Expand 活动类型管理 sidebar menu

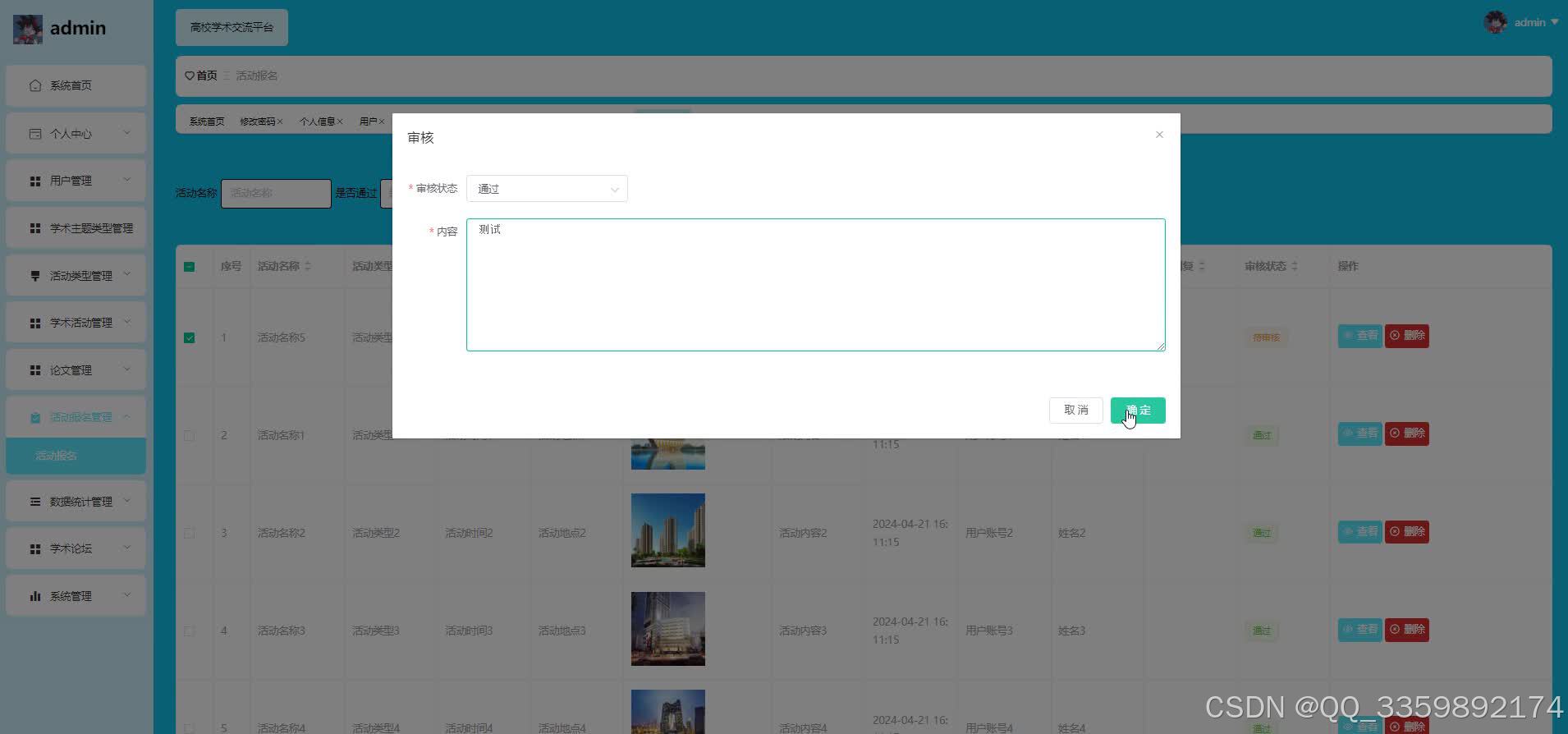[x=76, y=275]
